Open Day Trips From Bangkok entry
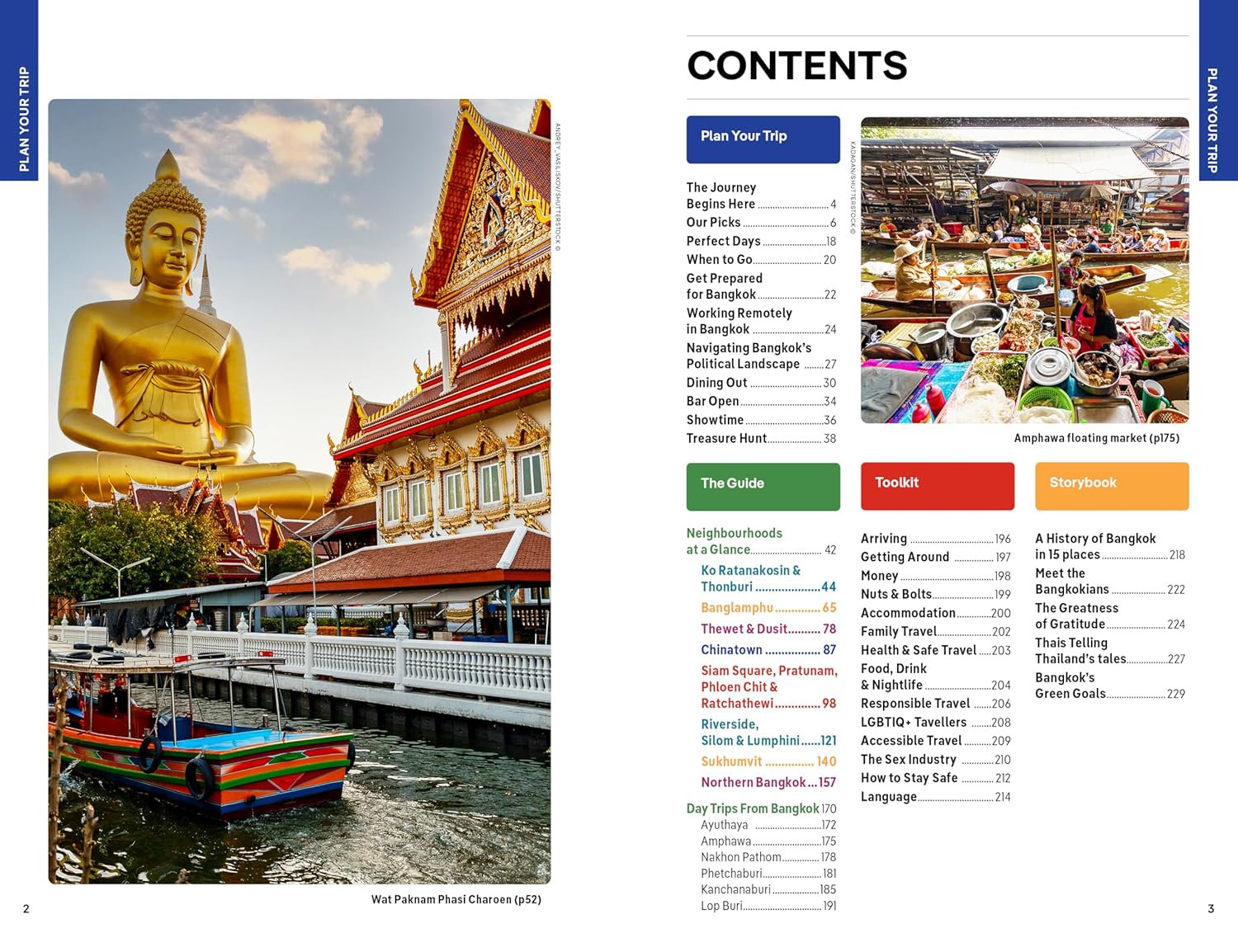Viewport: 1238px width, 952px height. point(760,808)
